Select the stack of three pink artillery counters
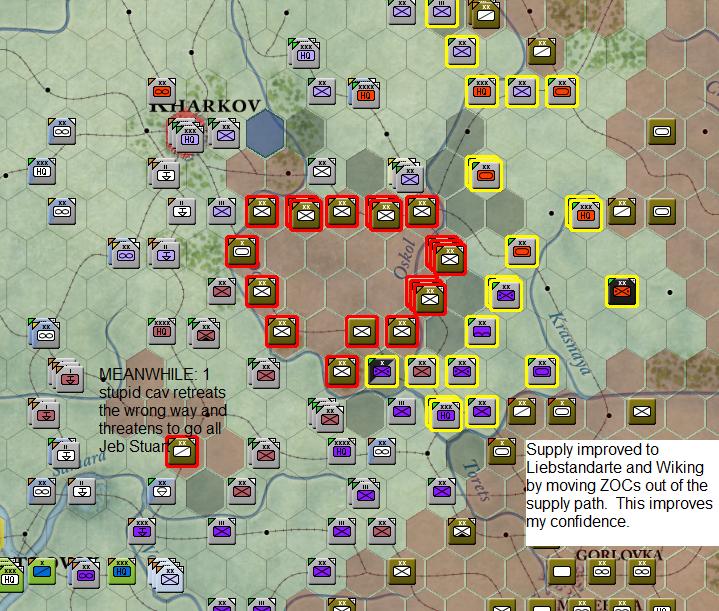 [x=68, y=376]
